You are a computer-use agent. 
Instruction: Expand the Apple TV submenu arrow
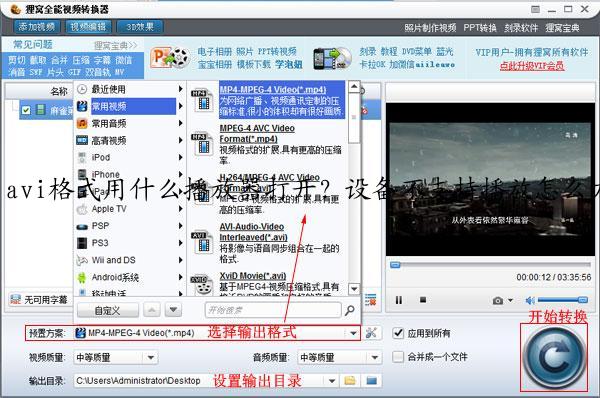click(180, 209)
